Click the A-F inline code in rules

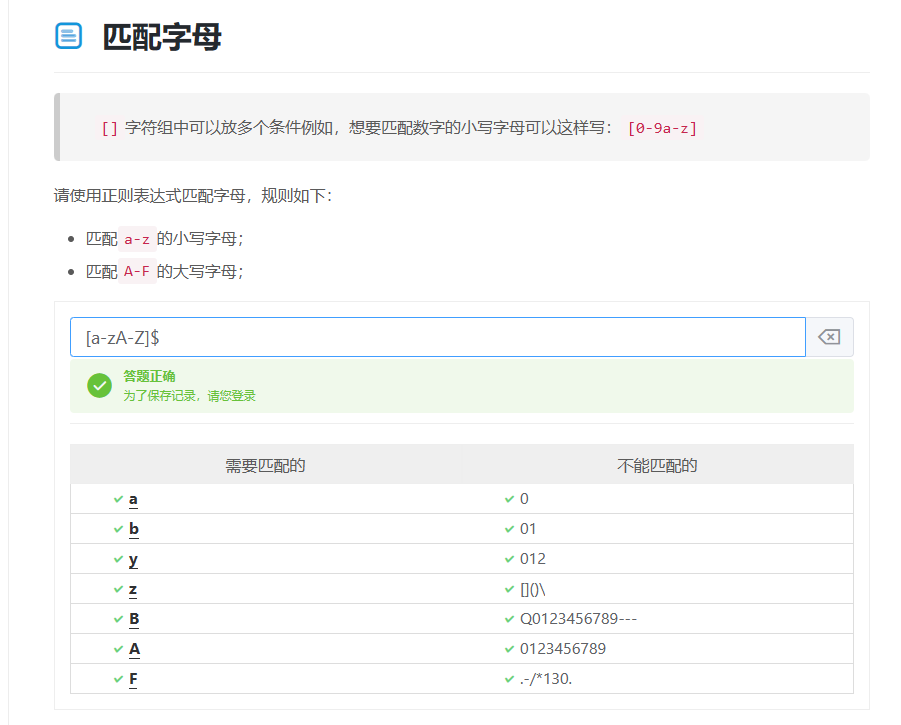[x=137, y=271]
